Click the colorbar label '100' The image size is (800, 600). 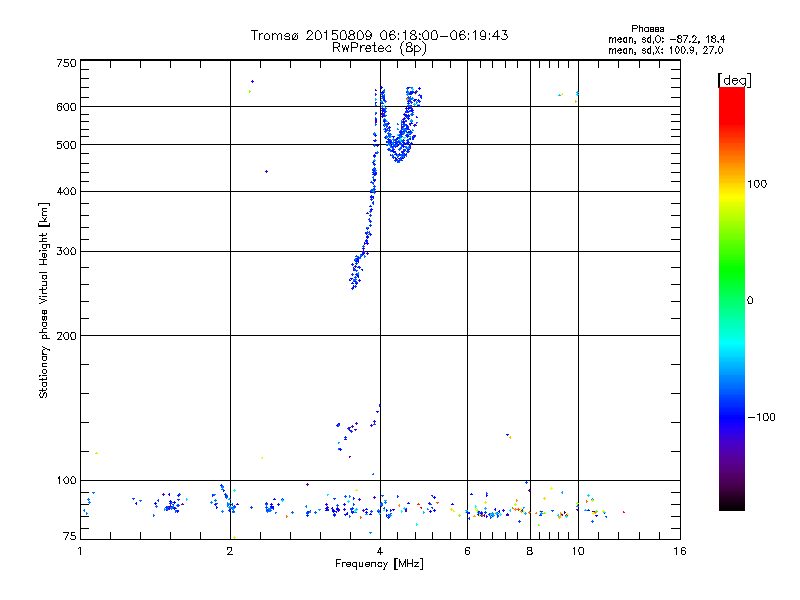757,184
